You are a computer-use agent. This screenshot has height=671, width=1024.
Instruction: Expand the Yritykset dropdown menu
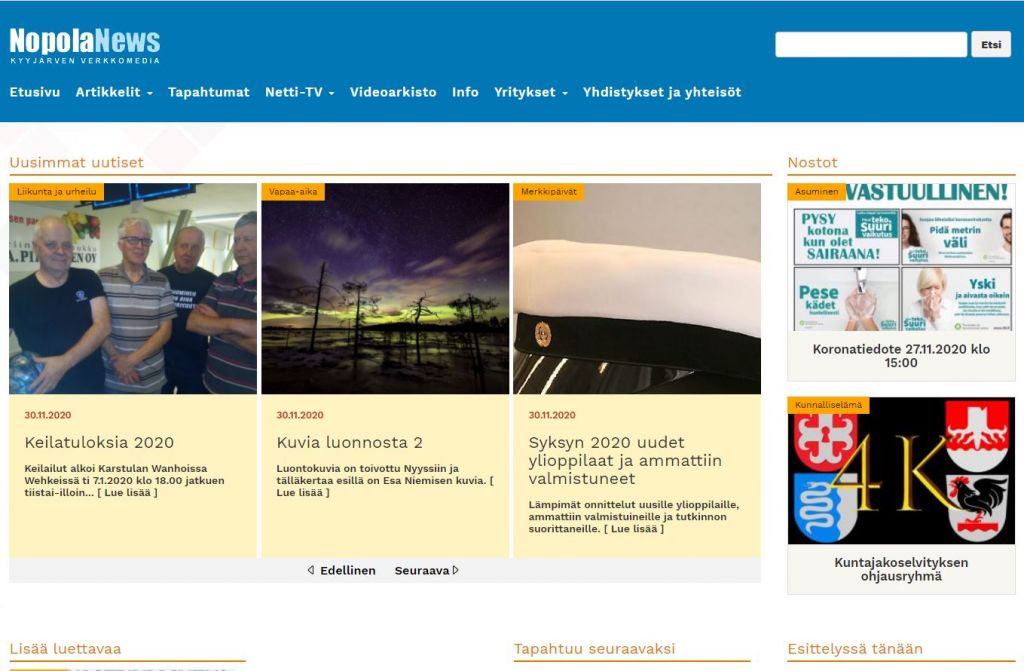click(x=530, y=92)
